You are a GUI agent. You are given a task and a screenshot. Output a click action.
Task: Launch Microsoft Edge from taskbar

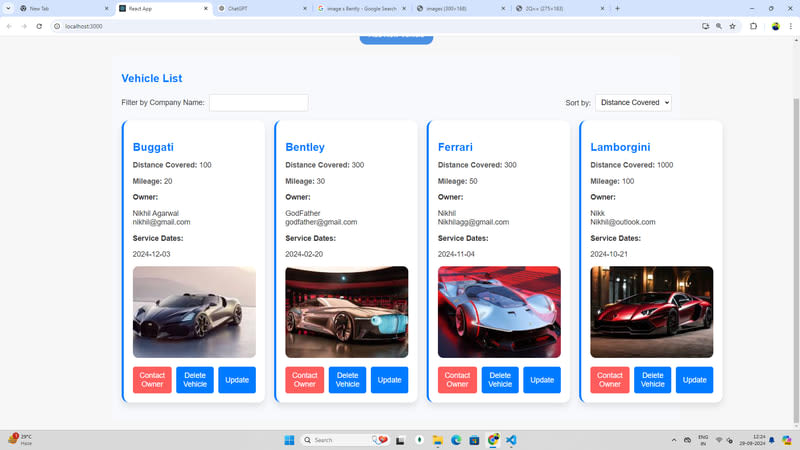pyautogui.click(x=456, y=440)
